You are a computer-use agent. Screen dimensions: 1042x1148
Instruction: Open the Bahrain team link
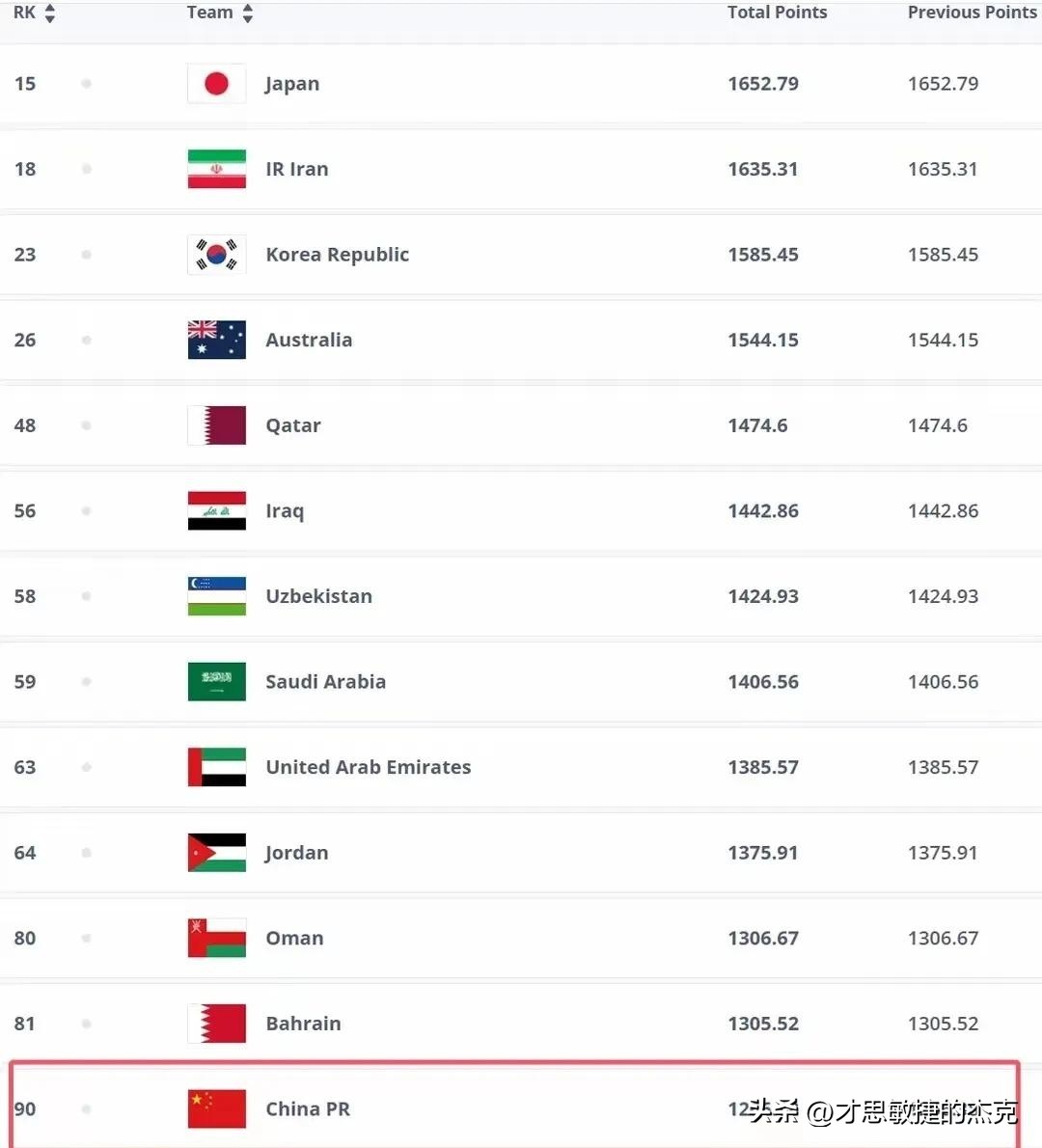pyautogui.click(x=303, y=1024)
